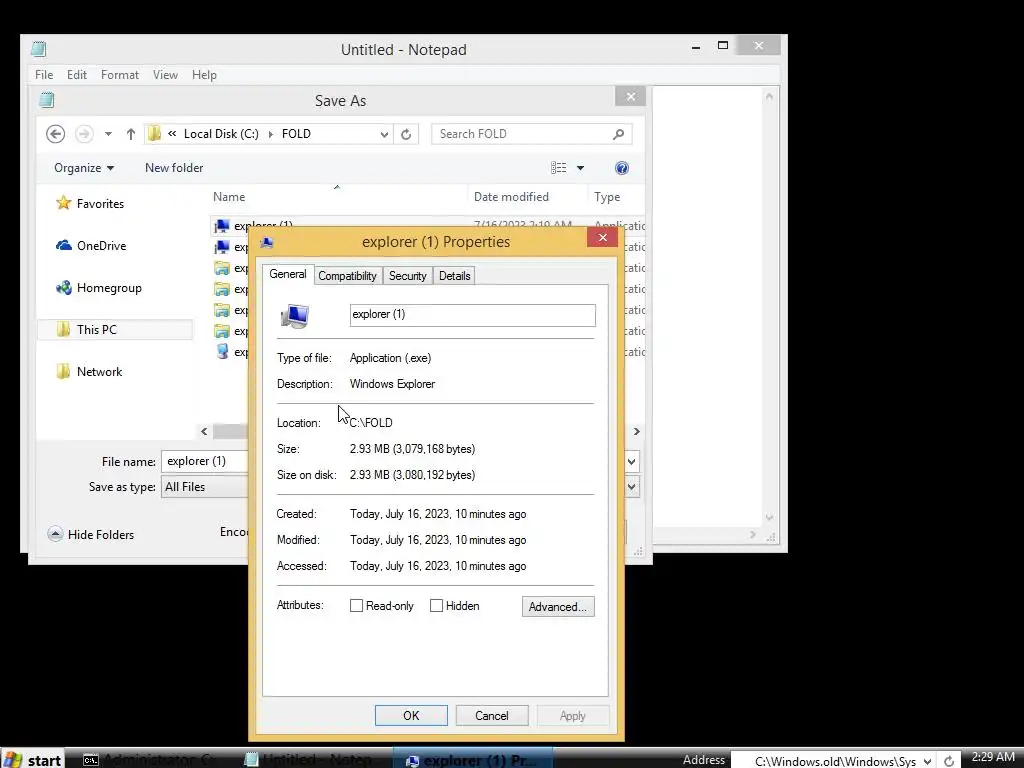Click the file name field in Properties
This screenshot has height=768, width=1024.
pyautogui.click(x=472, y=315)
